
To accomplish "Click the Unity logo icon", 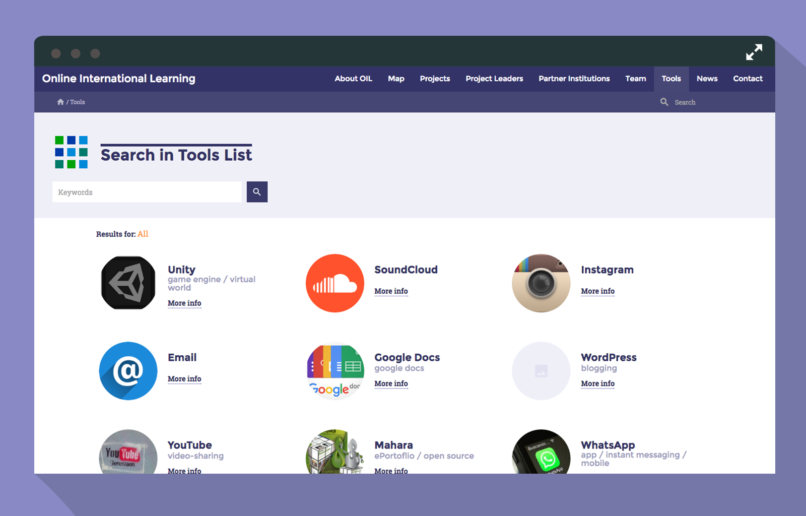I will tap(128, 283).
